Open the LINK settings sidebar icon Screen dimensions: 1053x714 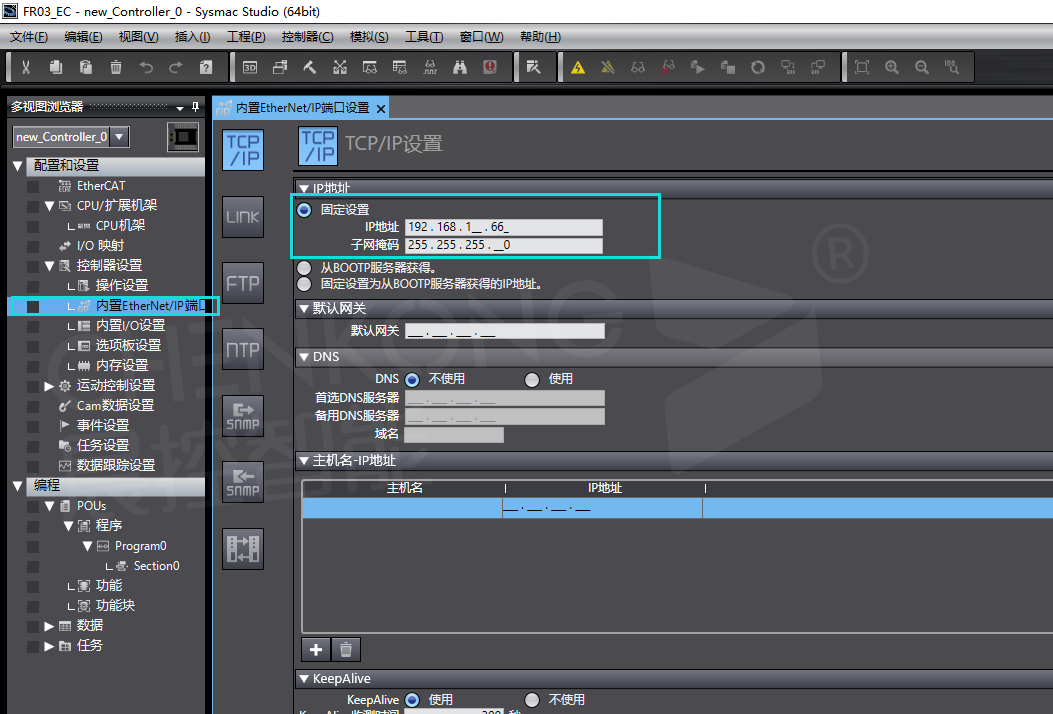[242, 217]
